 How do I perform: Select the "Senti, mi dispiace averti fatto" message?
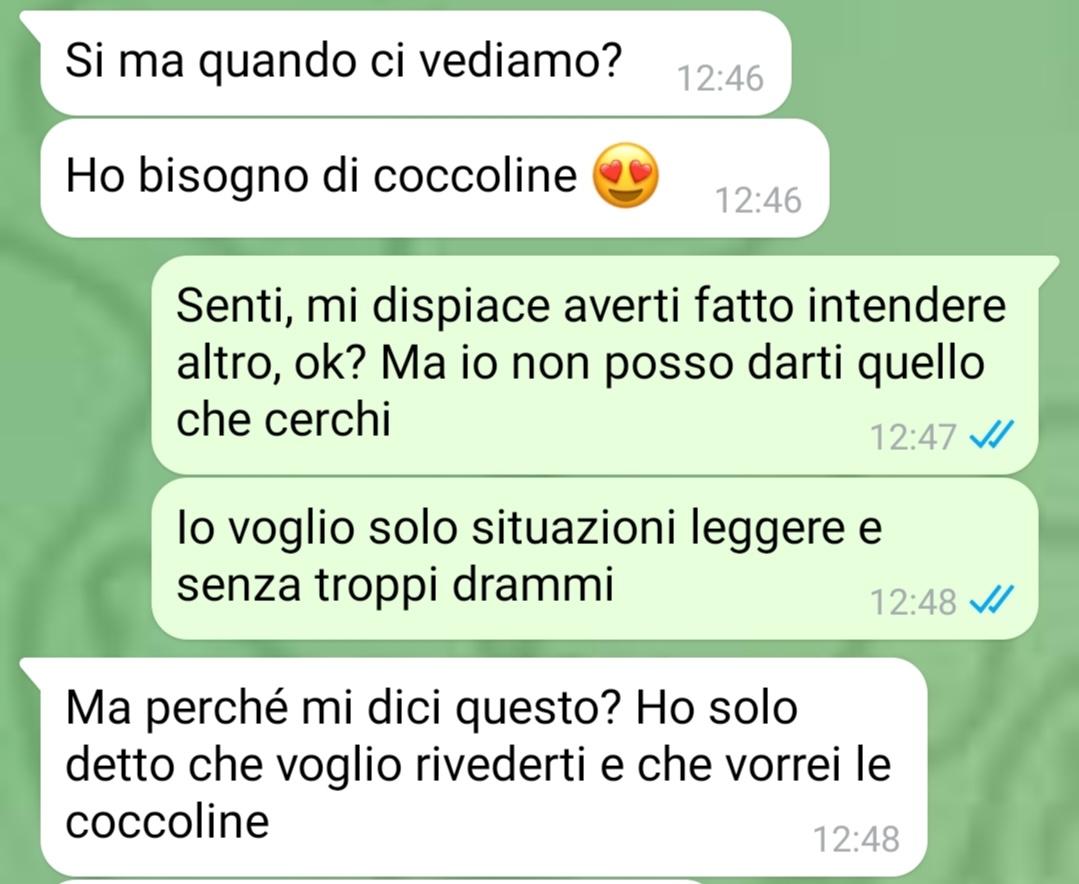pyautogui.click(x=595, y=365)
